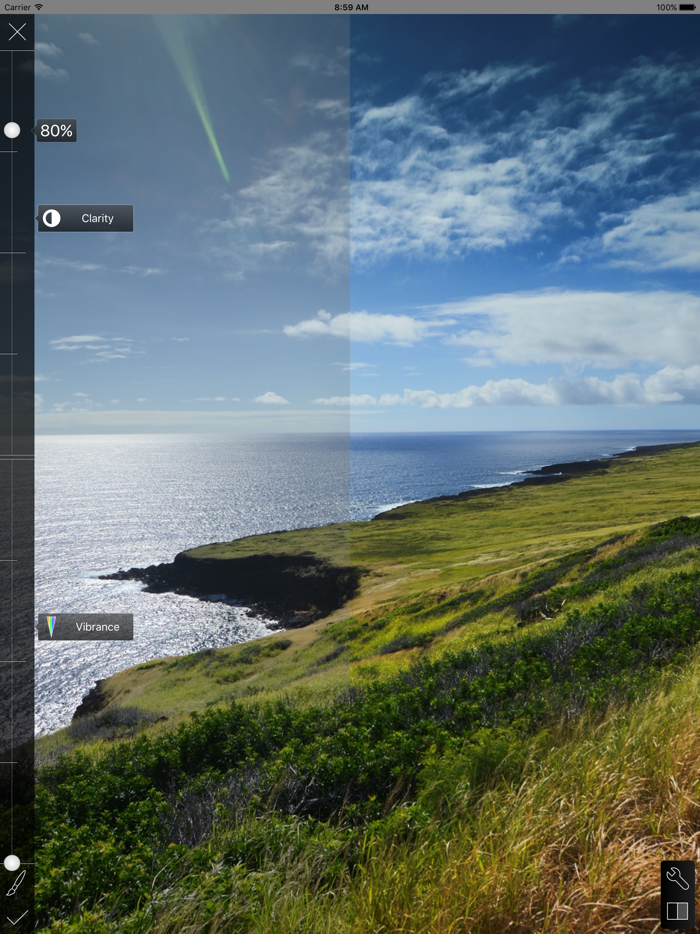Tap the 8:59 AM clock
The image size is (700, 934).
350,7
